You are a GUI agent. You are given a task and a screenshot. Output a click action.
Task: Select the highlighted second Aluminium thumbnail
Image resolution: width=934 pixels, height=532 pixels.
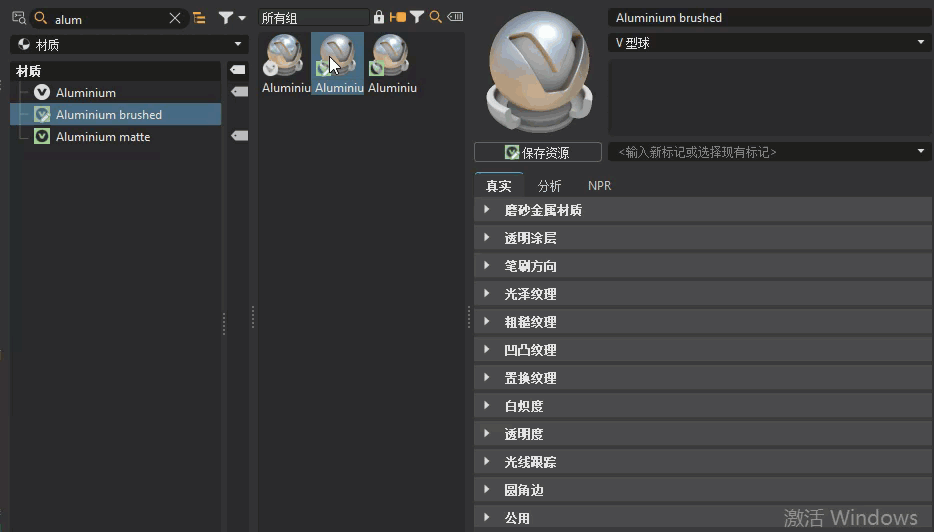338,63
